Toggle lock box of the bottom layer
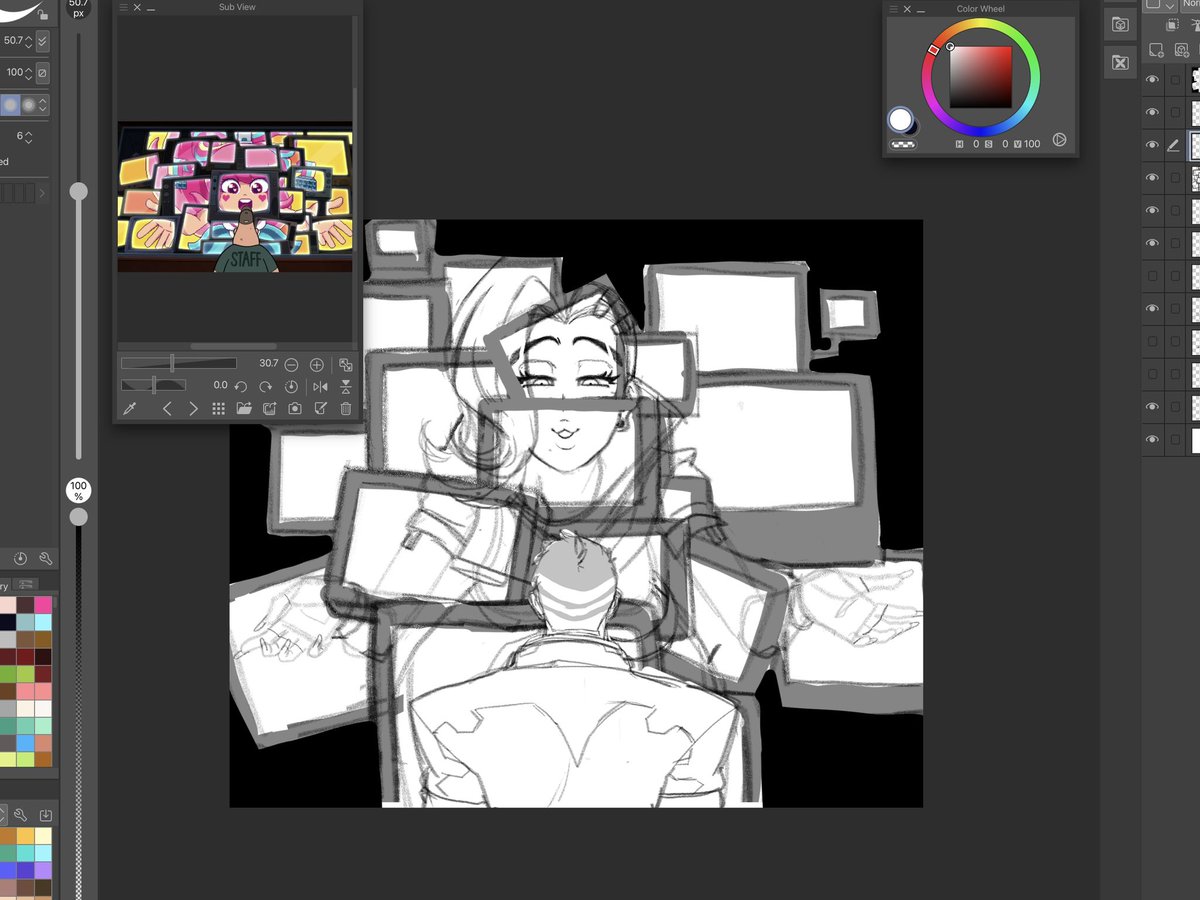The image size is (1200, 900). click(1175, 439)
